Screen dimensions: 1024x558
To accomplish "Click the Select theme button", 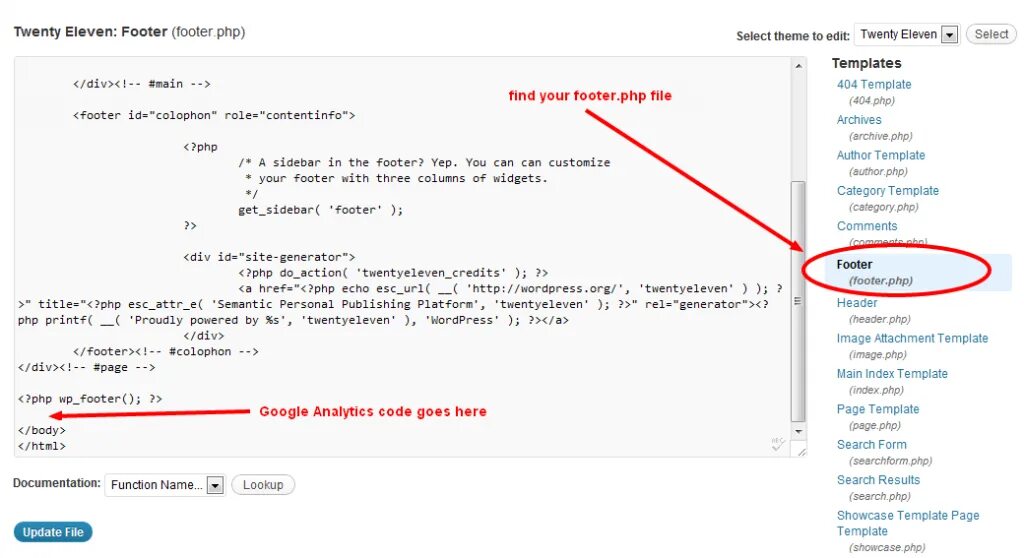I will [991, 35].
